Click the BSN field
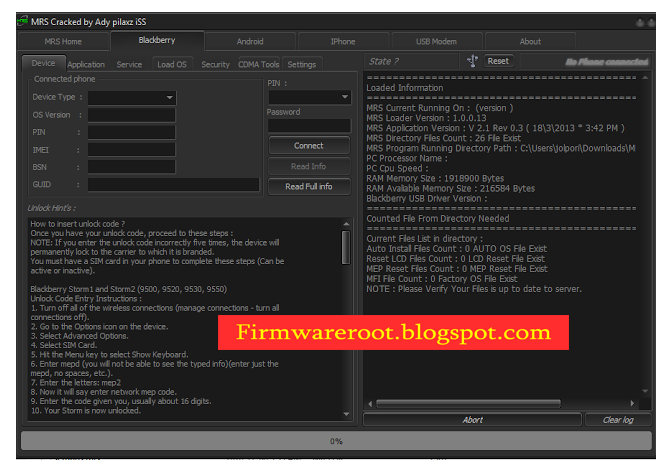The image size is (663, 468). pos(132,167)
